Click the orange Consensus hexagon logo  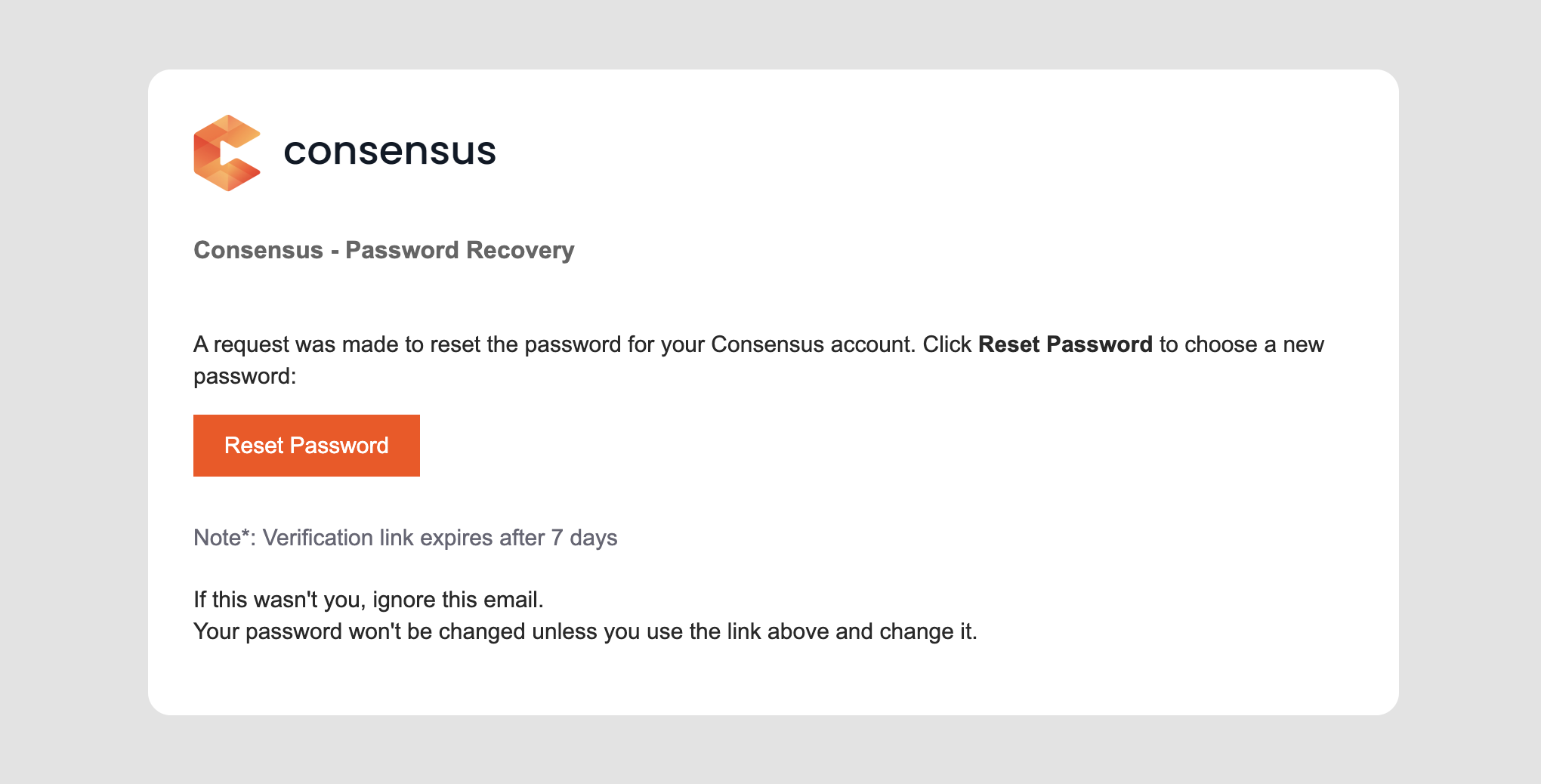227,153
